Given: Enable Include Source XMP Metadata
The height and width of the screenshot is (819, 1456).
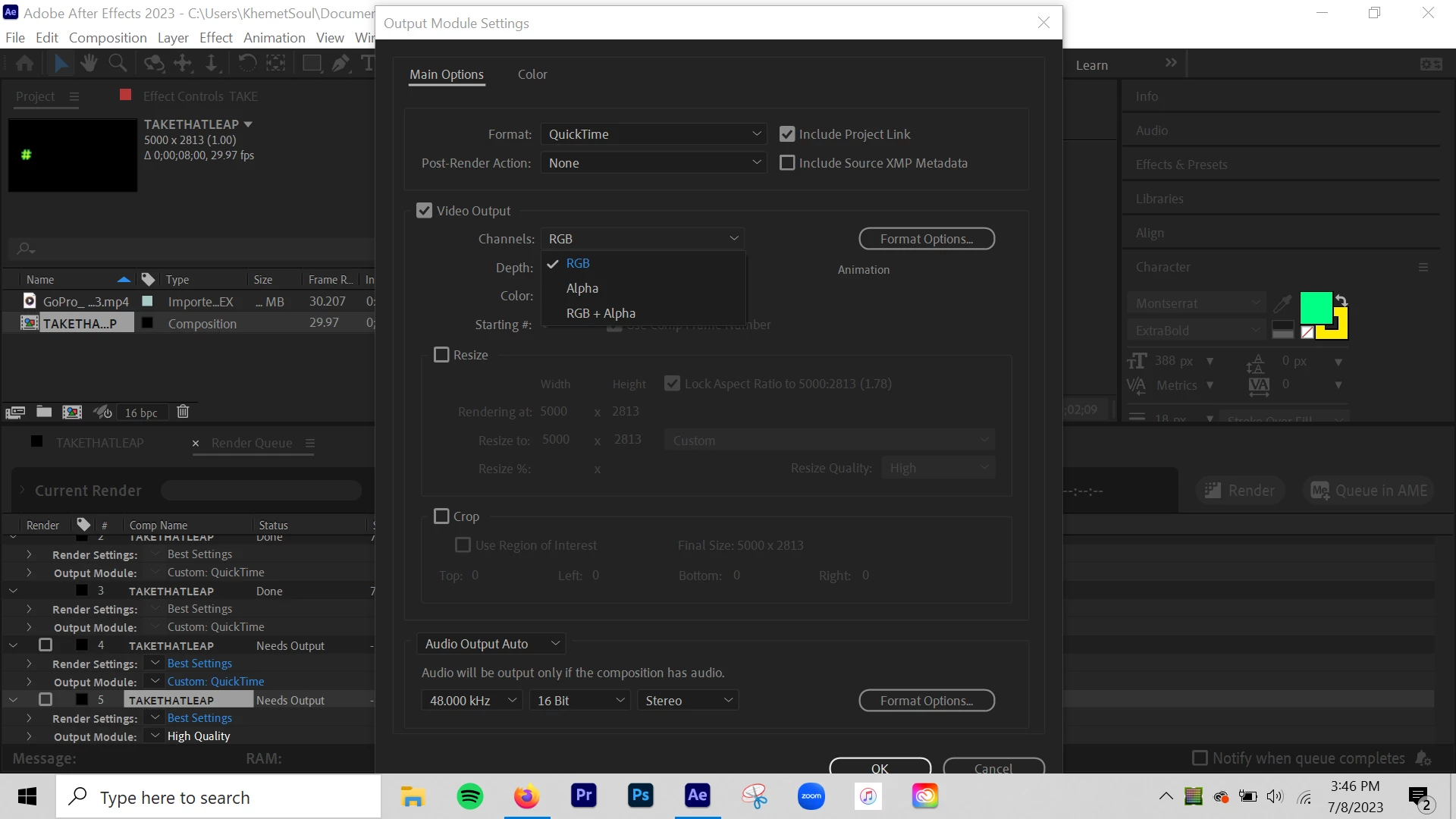Looking at the screenshot, I should point(787,163).
